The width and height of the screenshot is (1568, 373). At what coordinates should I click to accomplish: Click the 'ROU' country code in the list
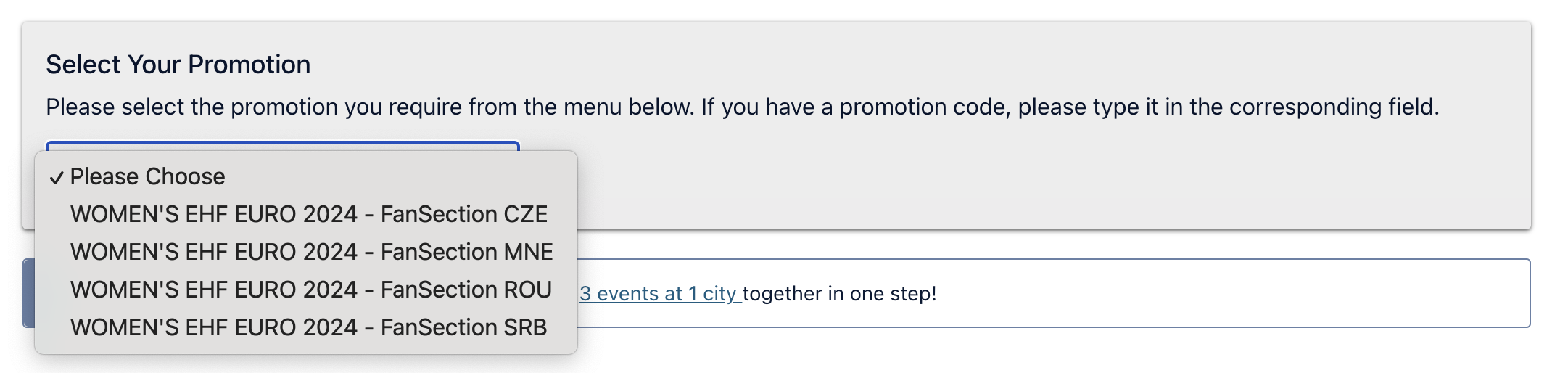pos(527,290)
